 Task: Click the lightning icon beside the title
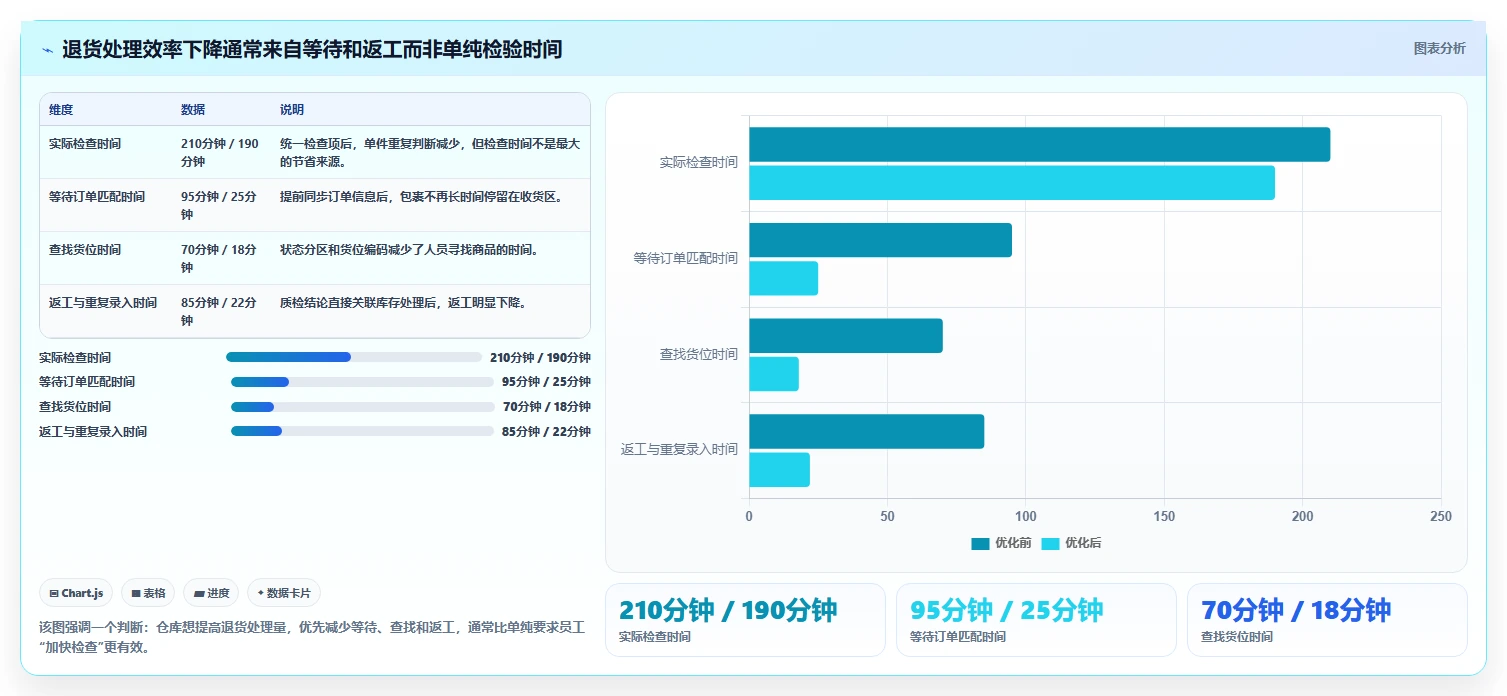tap(47, 50)
